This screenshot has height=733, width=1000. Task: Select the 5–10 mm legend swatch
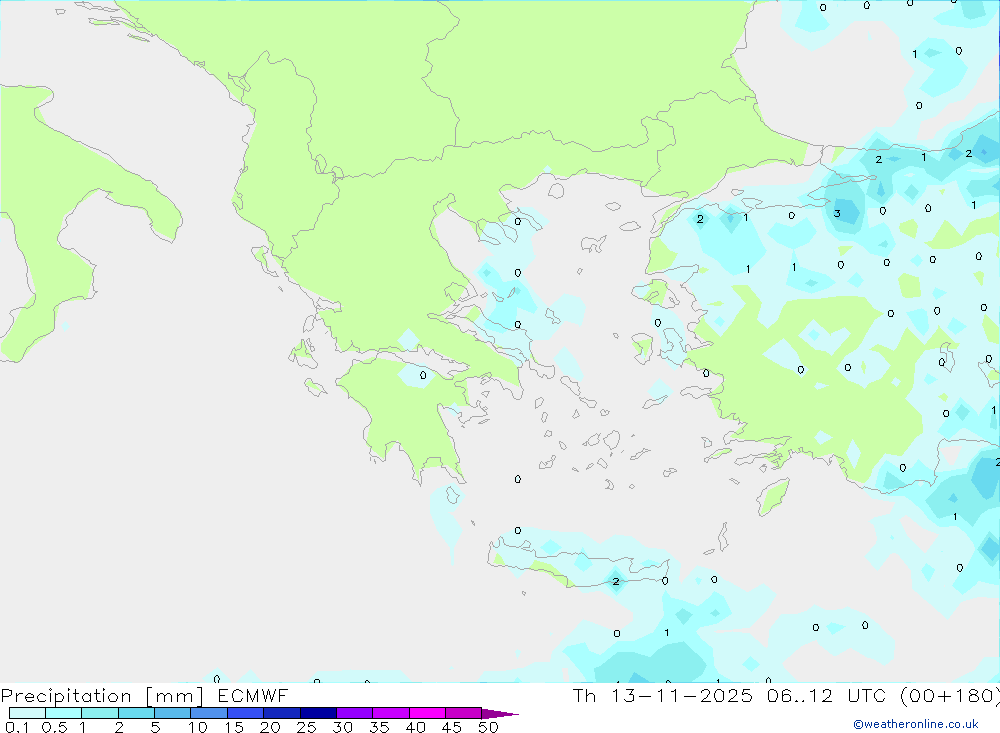(172, 713)
